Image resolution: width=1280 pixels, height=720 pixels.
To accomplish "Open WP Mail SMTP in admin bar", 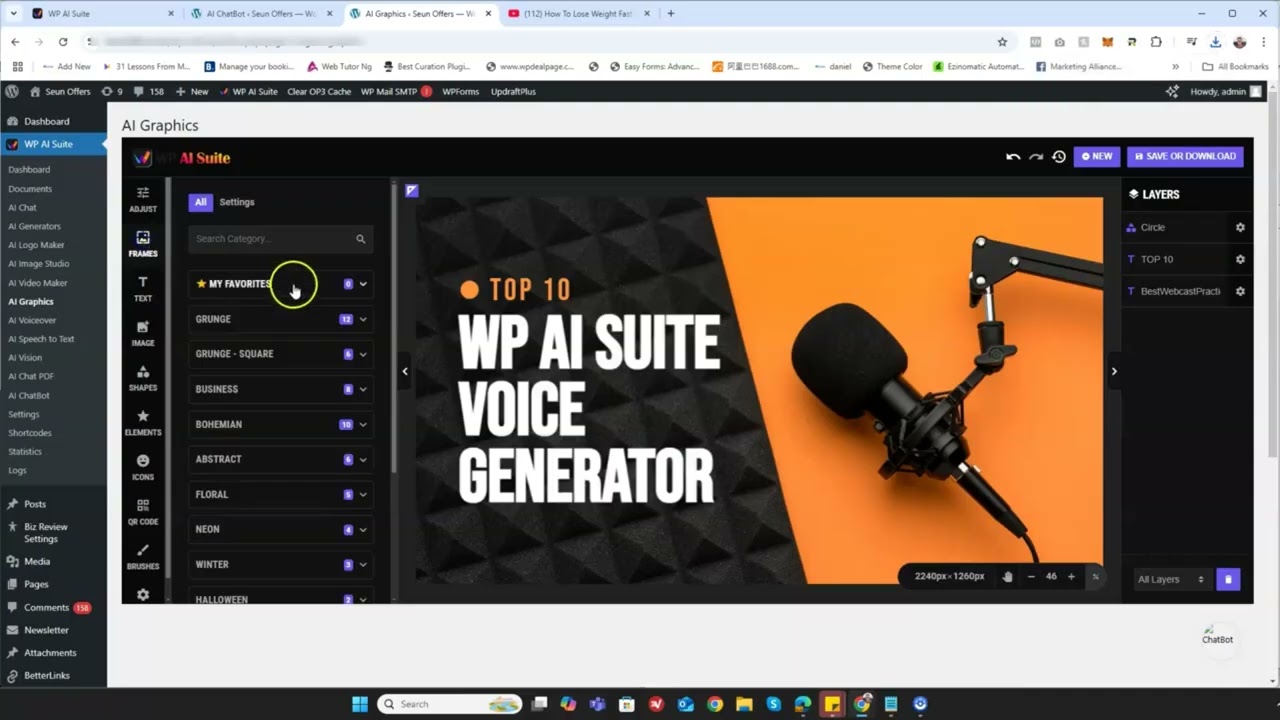I will coord(396,91).
